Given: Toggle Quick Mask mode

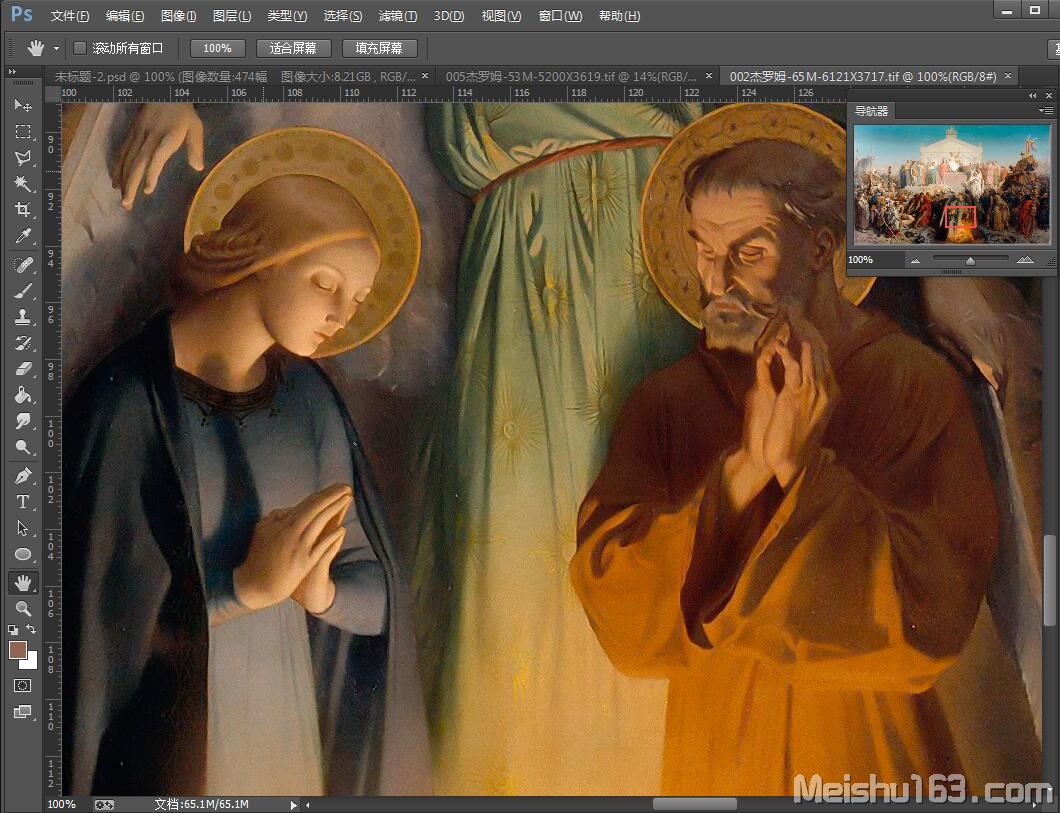Looking at the screenshot, I should point(22,685).
